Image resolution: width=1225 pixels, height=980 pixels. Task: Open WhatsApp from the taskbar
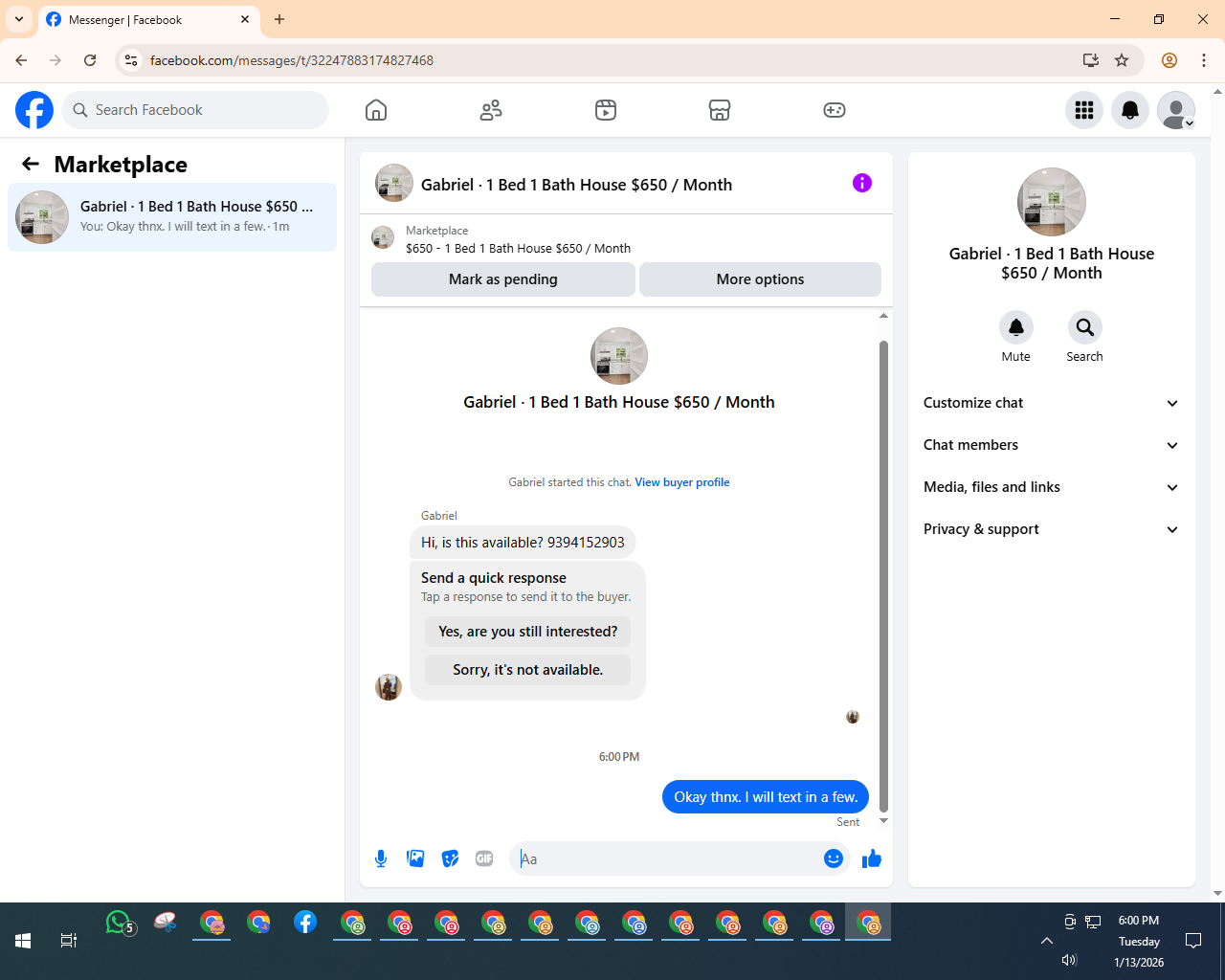coord(120,923)
